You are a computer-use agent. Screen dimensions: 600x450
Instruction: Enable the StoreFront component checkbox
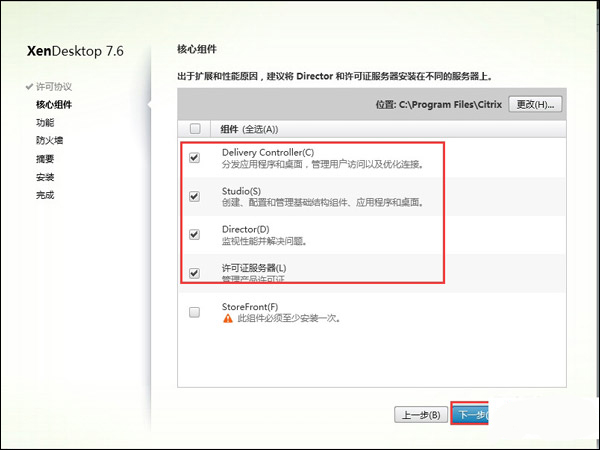(194, 312)
